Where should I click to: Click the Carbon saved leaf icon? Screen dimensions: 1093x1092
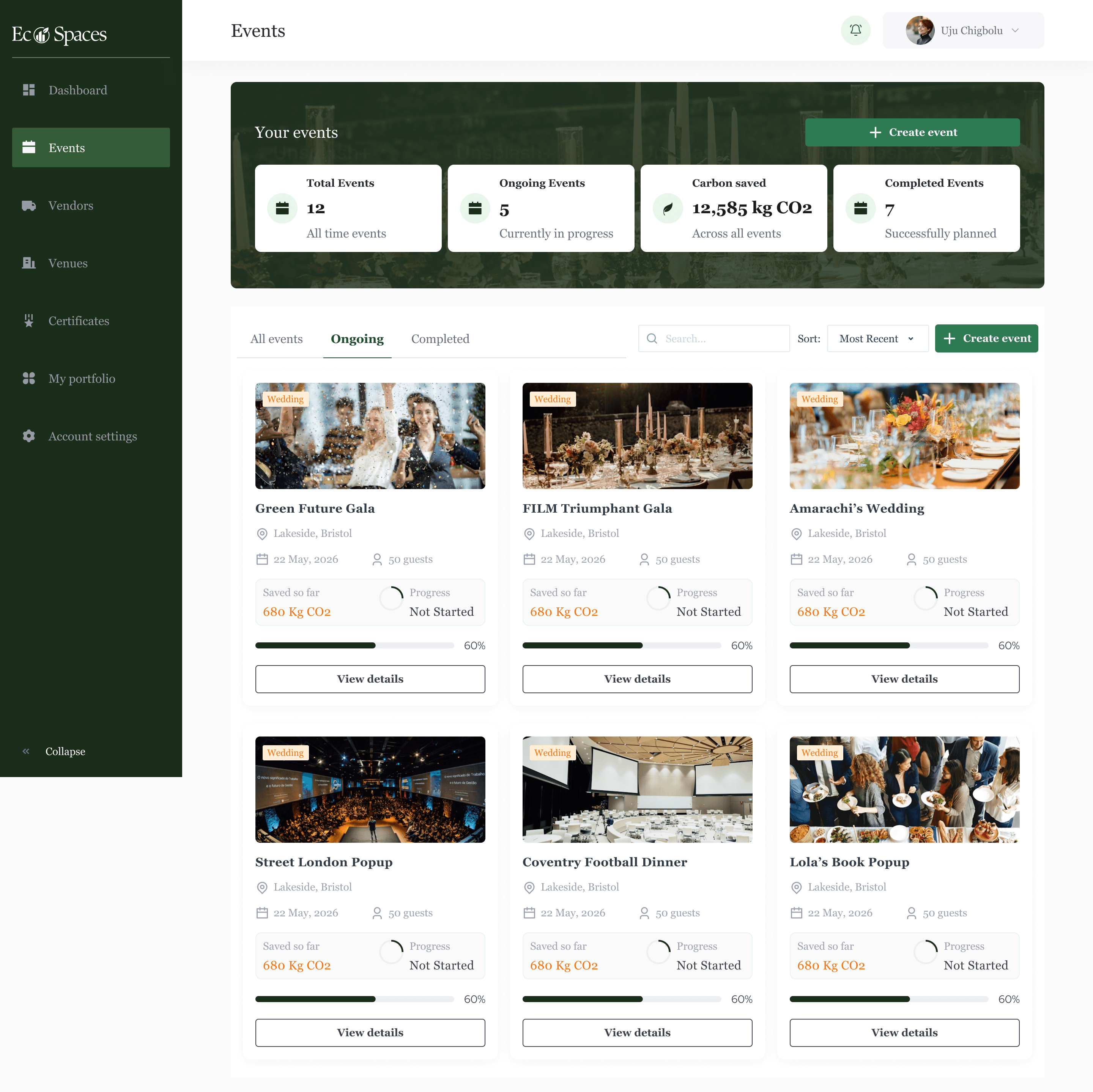[x=668, y=208]
